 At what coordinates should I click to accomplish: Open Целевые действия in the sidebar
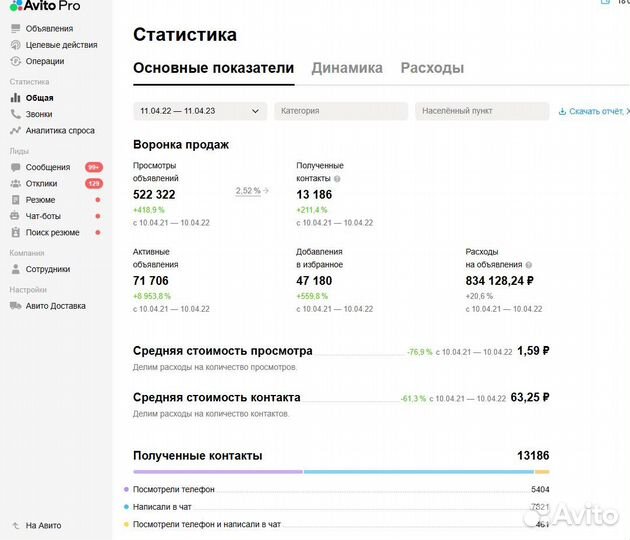click(61, 45)
